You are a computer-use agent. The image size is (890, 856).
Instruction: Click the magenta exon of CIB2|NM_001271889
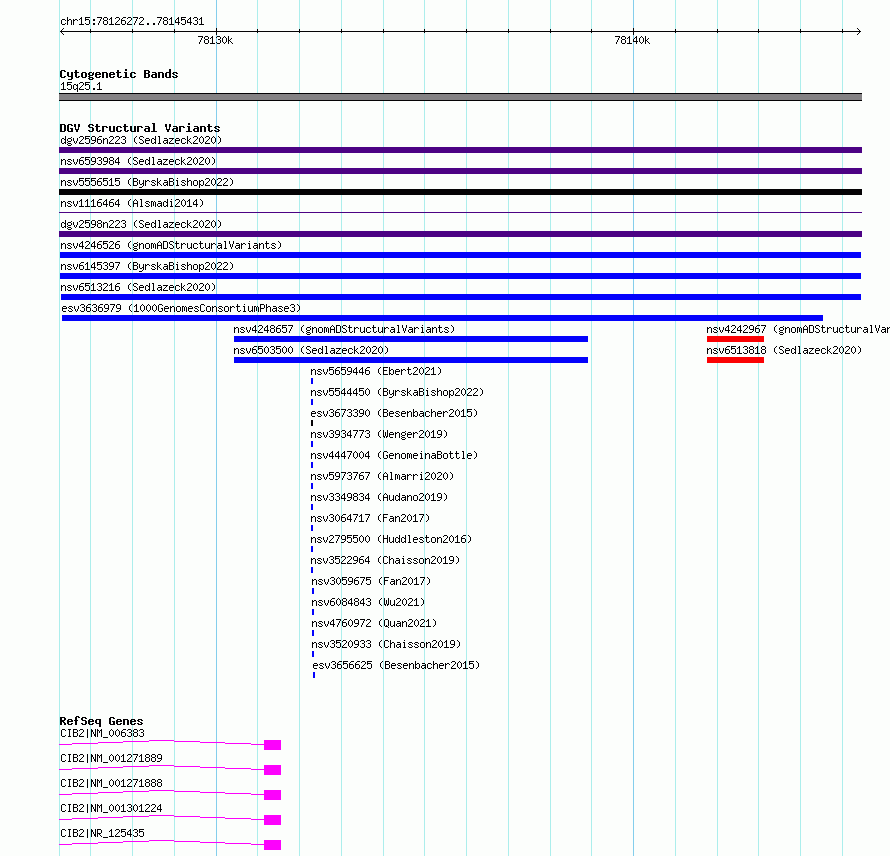coord(272,770)
